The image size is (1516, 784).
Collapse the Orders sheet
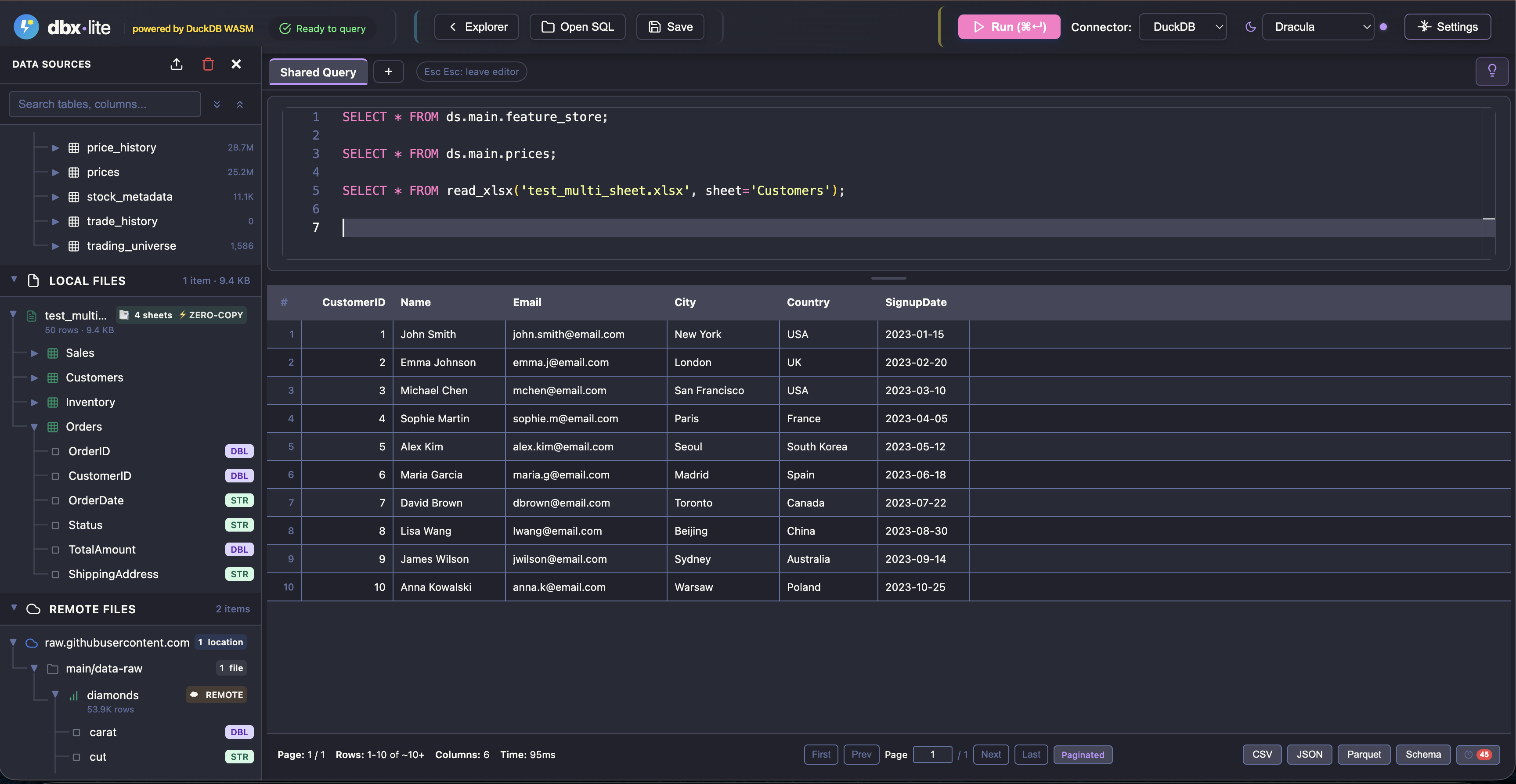[34, 427]
